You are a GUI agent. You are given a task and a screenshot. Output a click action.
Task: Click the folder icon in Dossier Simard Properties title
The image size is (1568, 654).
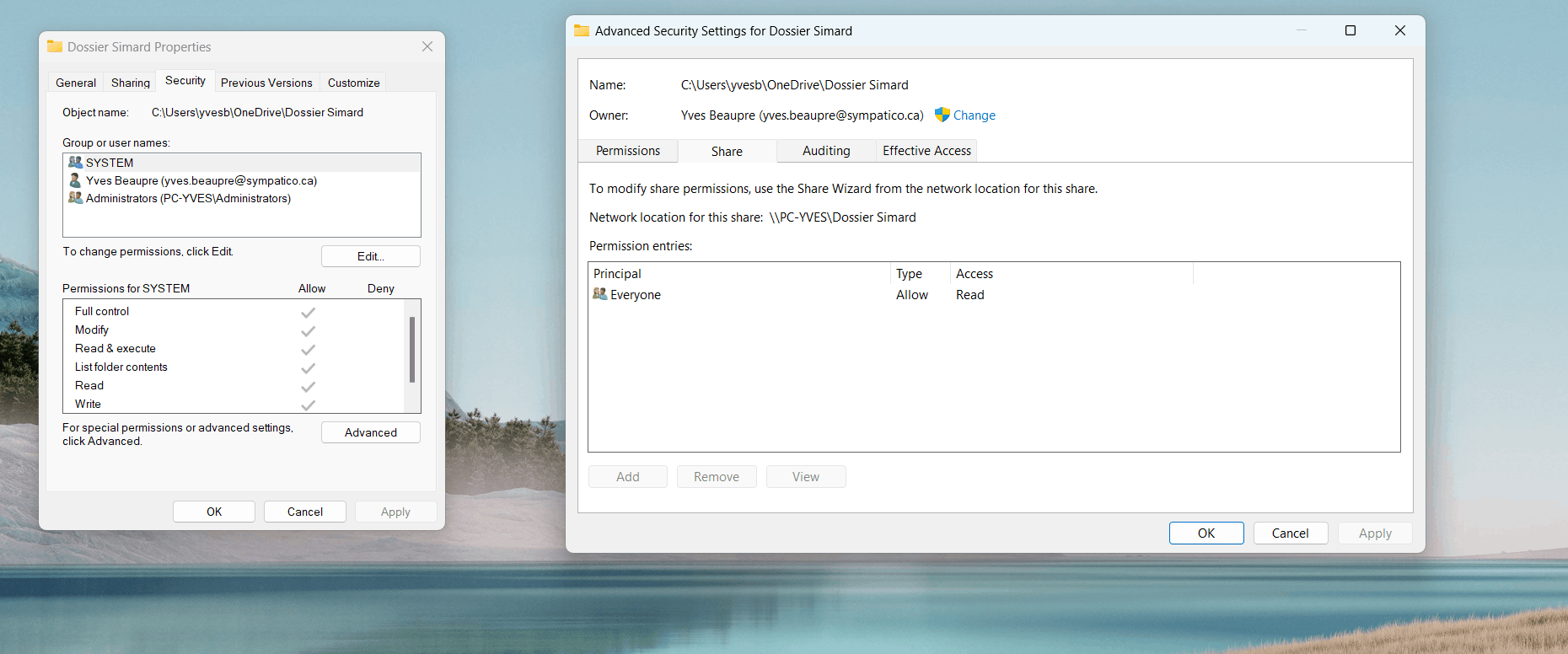click(55, 46)
